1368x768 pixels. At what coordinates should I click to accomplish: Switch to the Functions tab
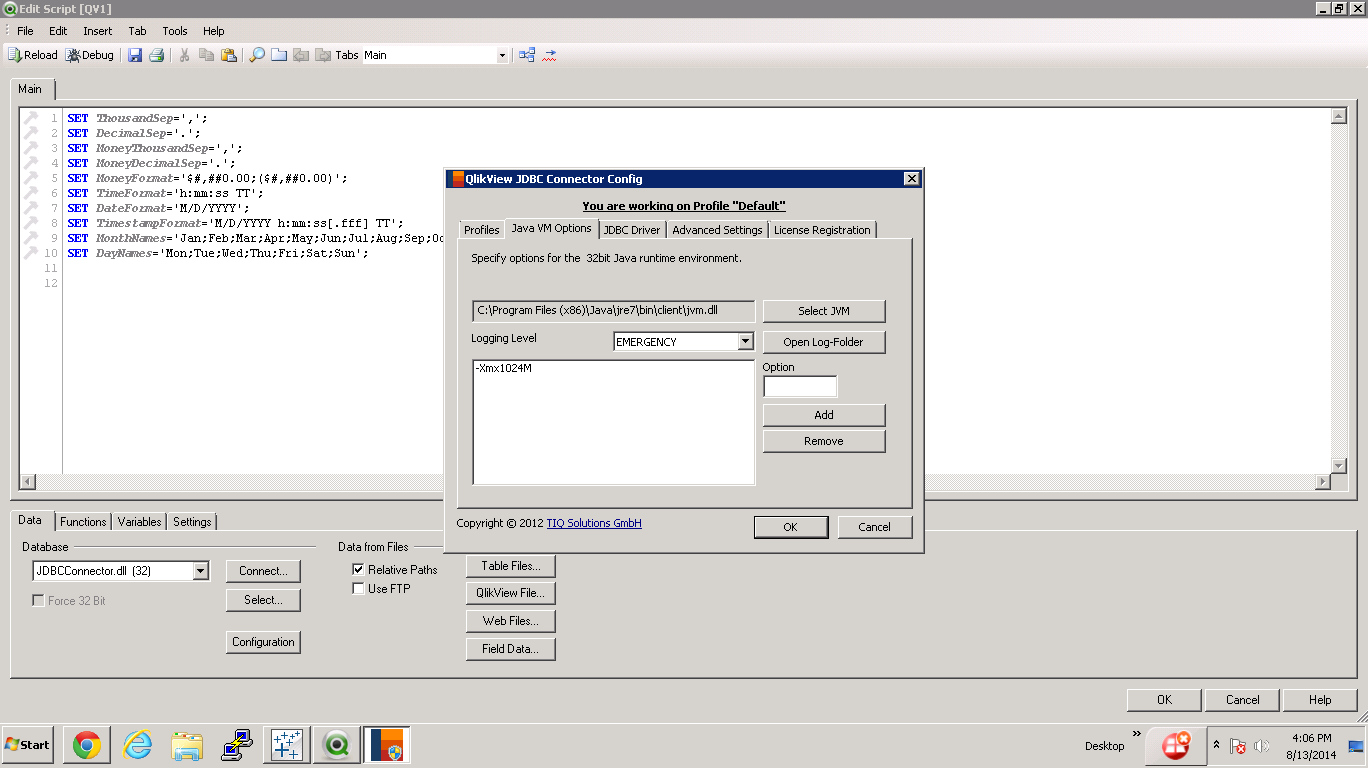pos(83,522)
